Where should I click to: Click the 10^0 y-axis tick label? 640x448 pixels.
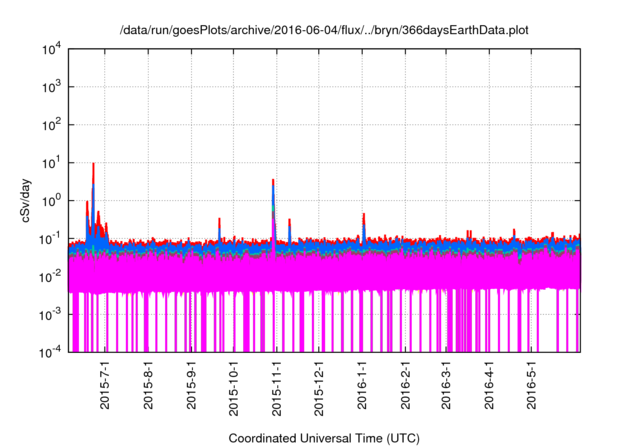[51, 201]
